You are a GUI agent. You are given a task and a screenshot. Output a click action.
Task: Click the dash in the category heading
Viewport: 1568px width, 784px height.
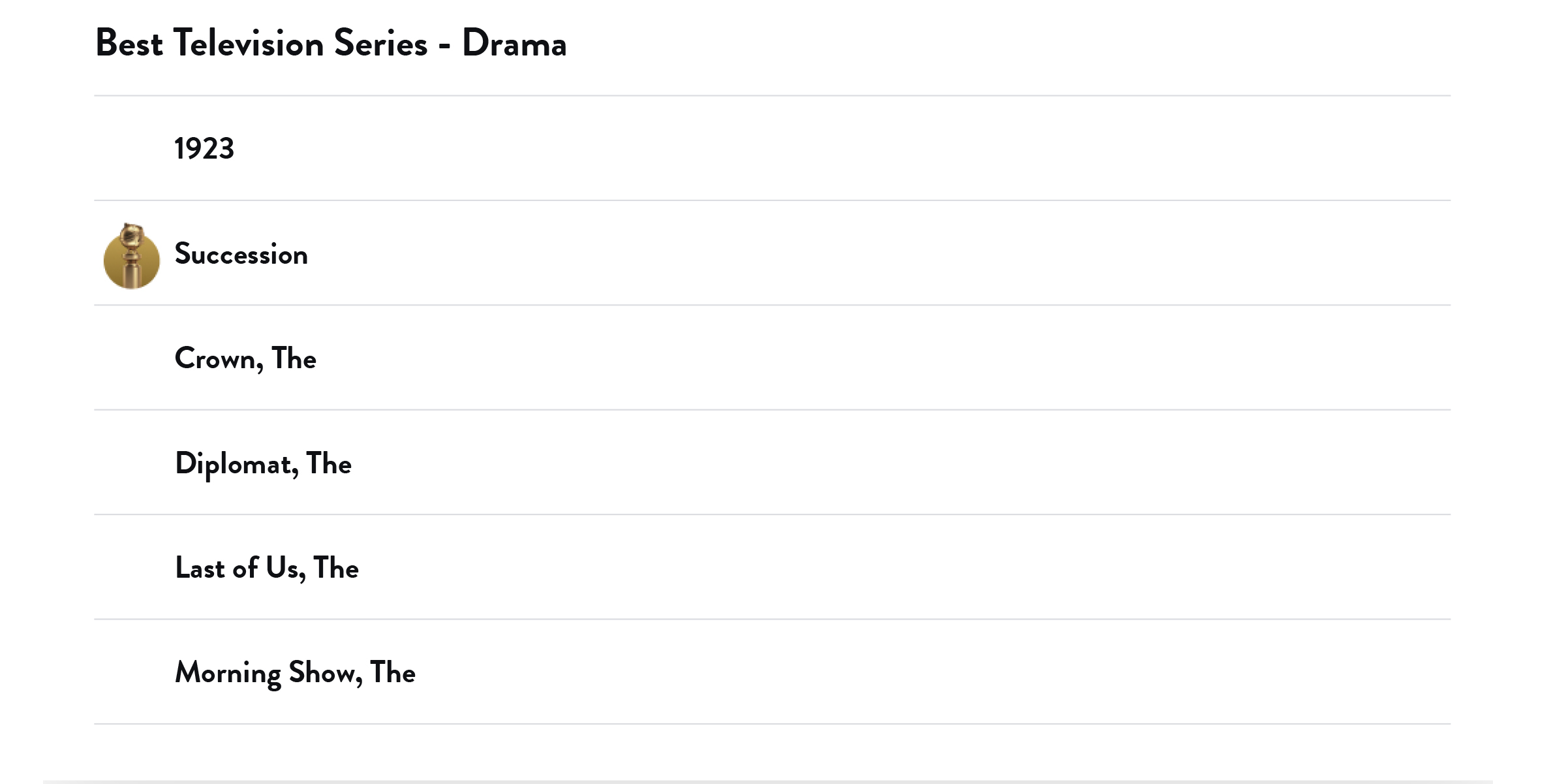pyautogui.click(x=444, y=46)
